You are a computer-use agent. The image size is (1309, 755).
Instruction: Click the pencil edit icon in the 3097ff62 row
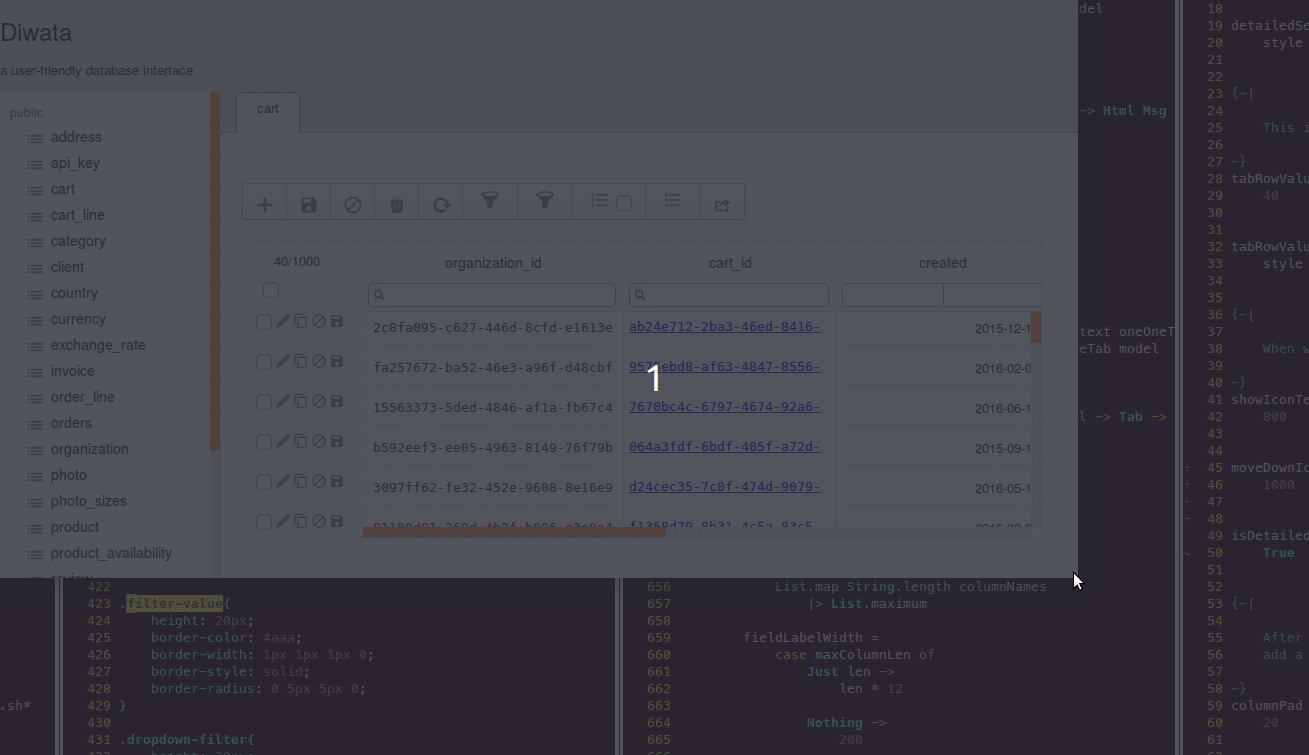point(283,481)
